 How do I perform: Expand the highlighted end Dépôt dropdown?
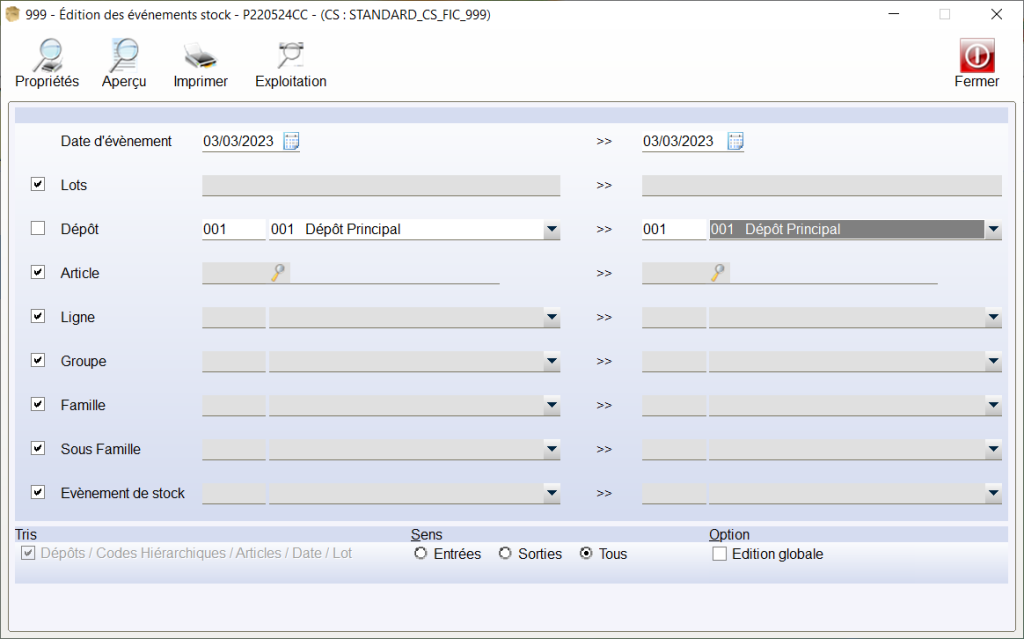pos(992,230)
